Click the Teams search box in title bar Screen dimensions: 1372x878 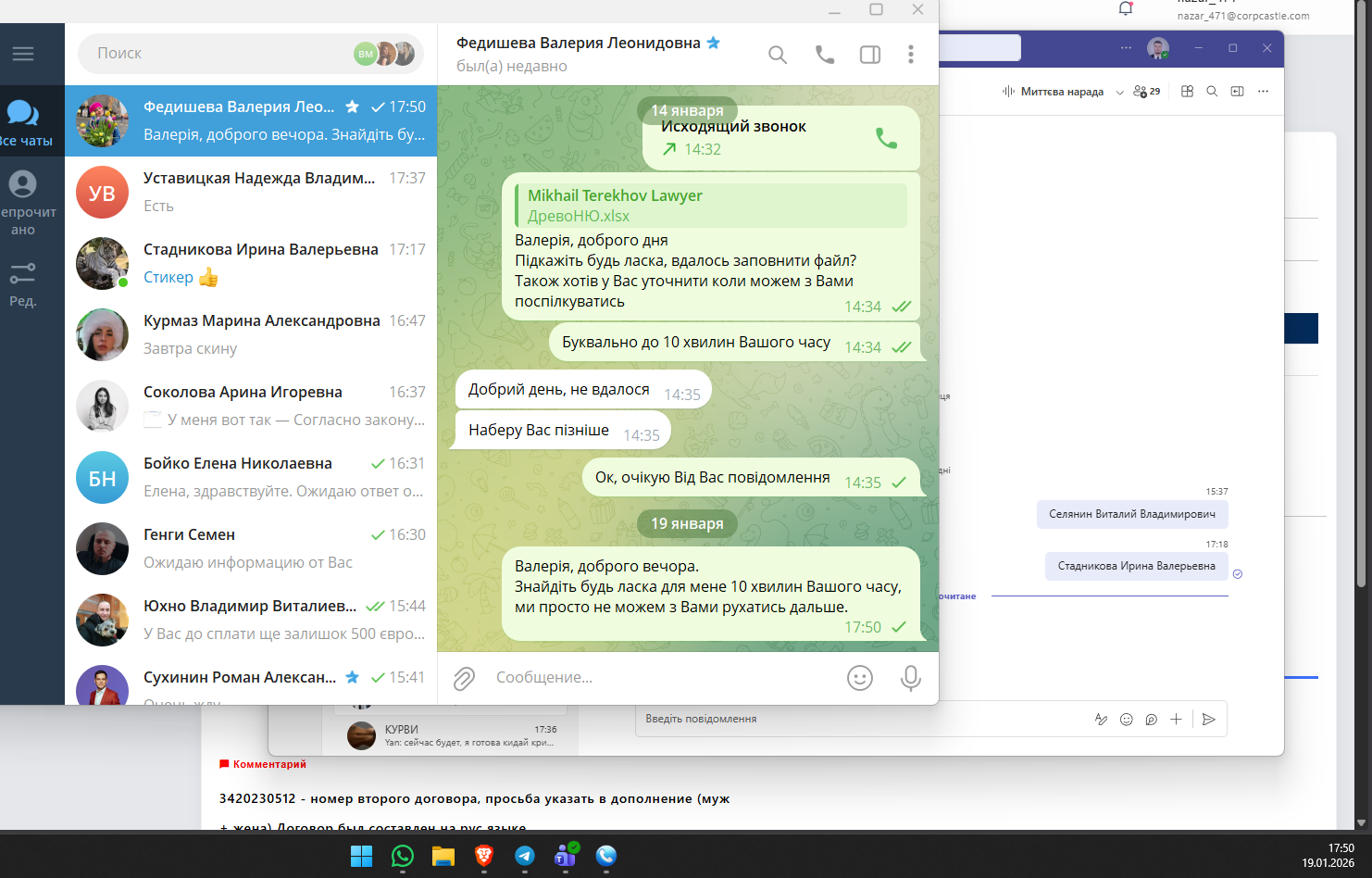pyautogui.click(x=979, y=48)
